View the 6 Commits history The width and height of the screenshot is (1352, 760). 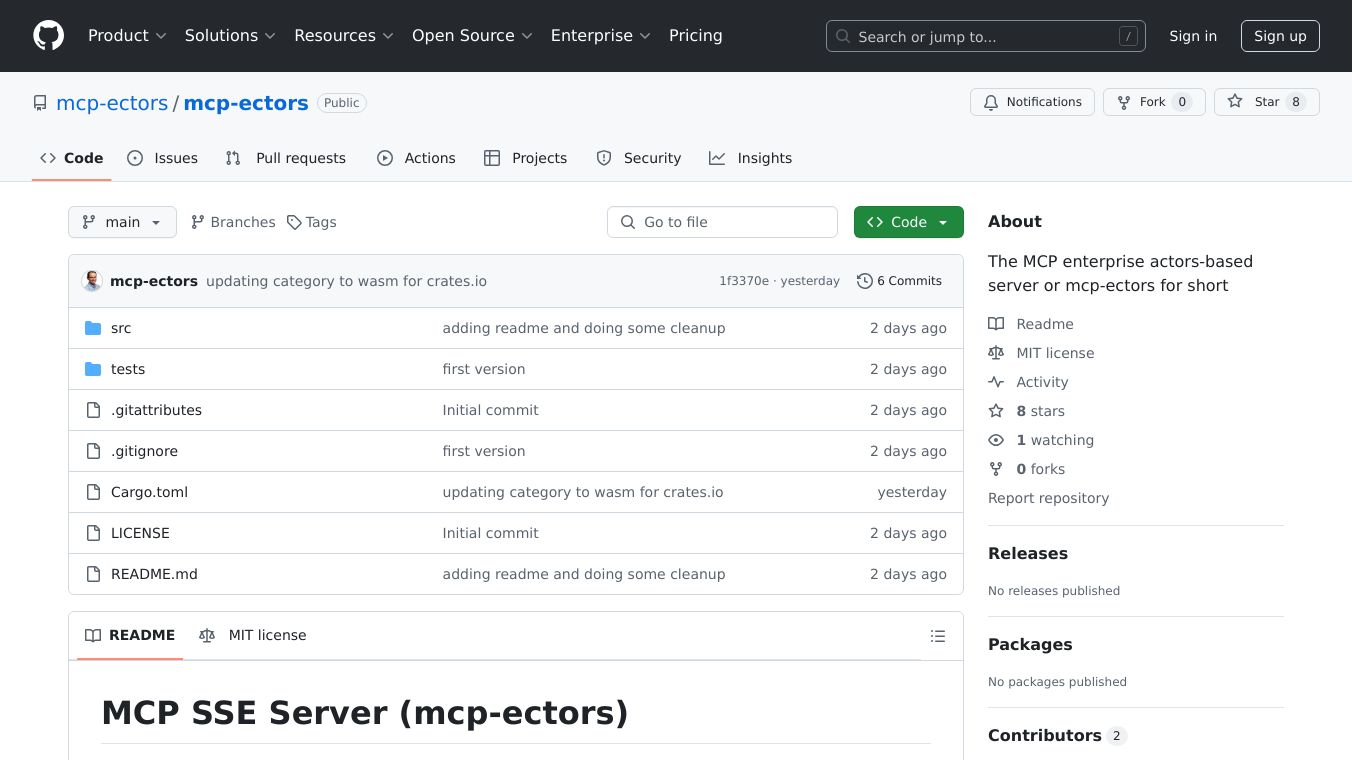pyautogui.click(x=899, y=281)
